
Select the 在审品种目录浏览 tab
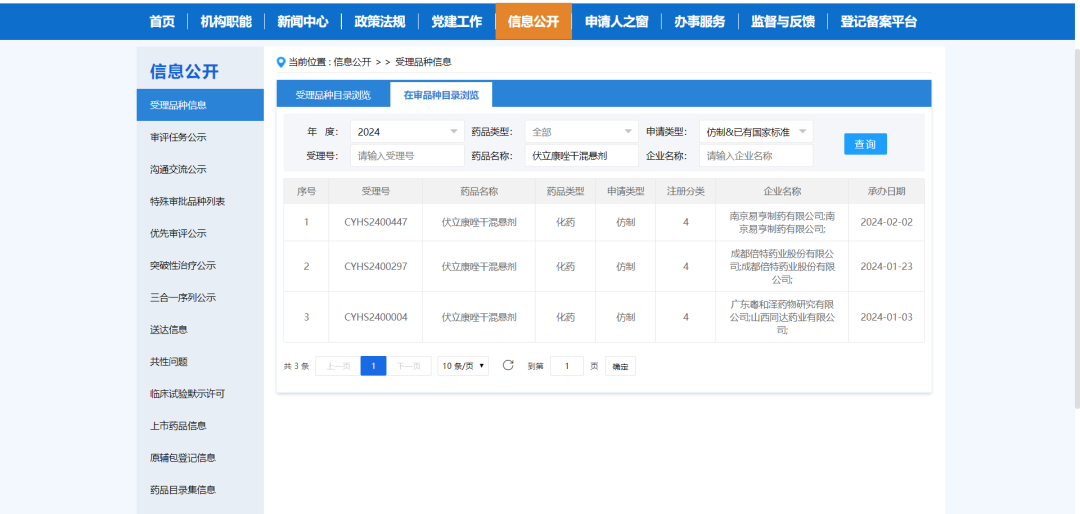441,95
